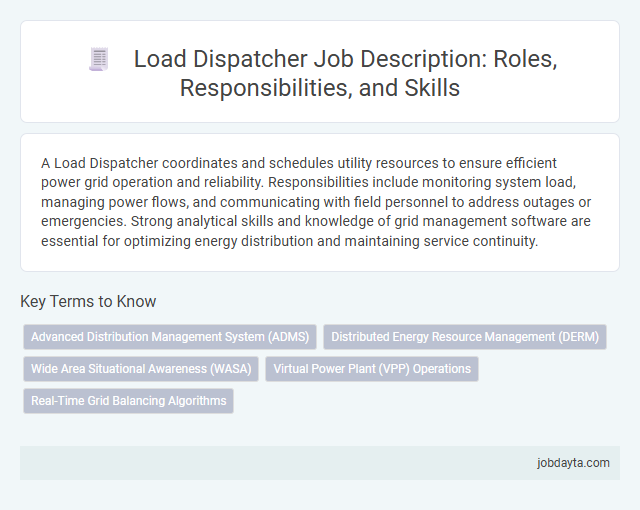Open the Advanced Distribution Management System (ADMS) tag

click(x=170, y=337)
